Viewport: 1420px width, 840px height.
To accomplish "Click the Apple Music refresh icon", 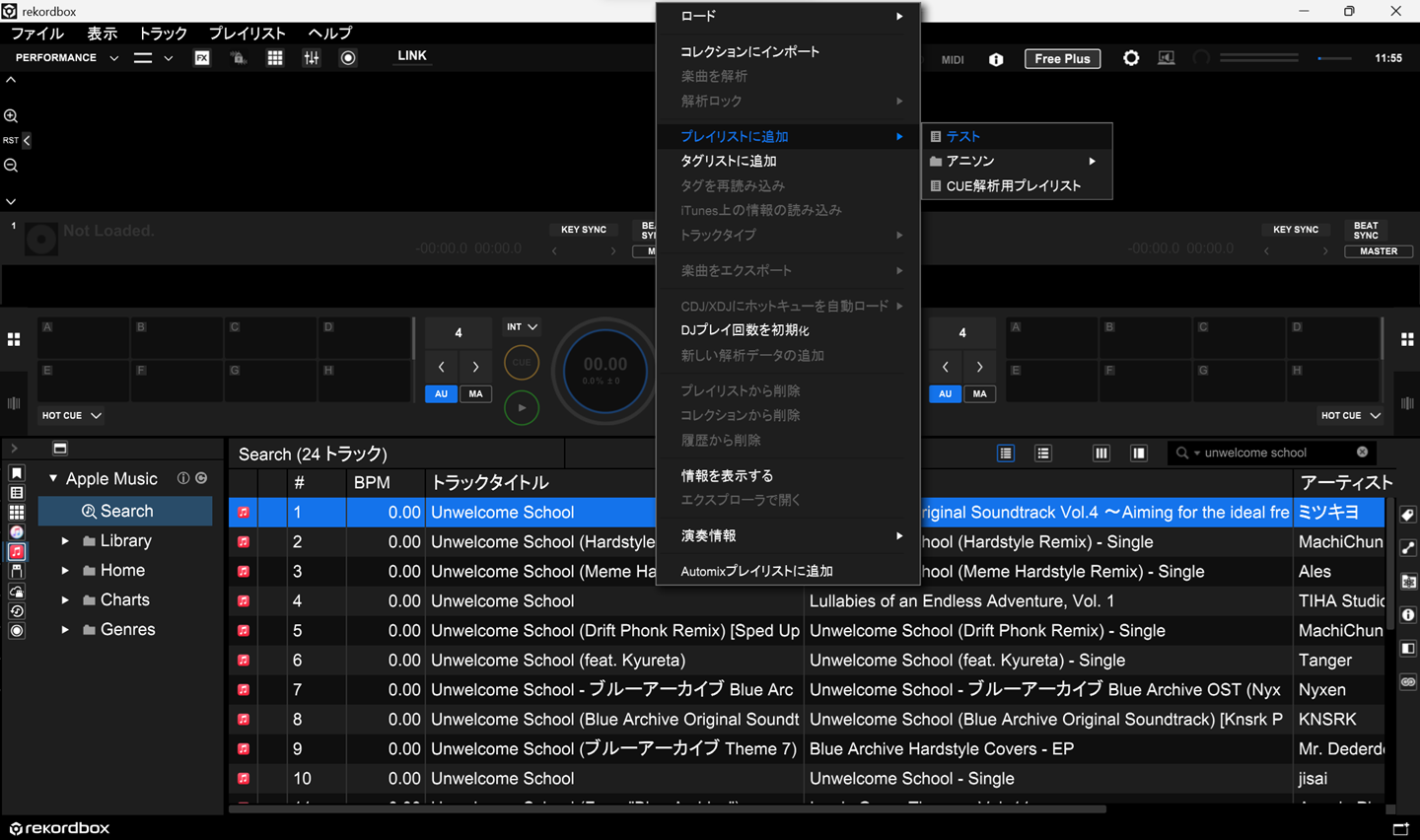I will [x=201, y=478].
